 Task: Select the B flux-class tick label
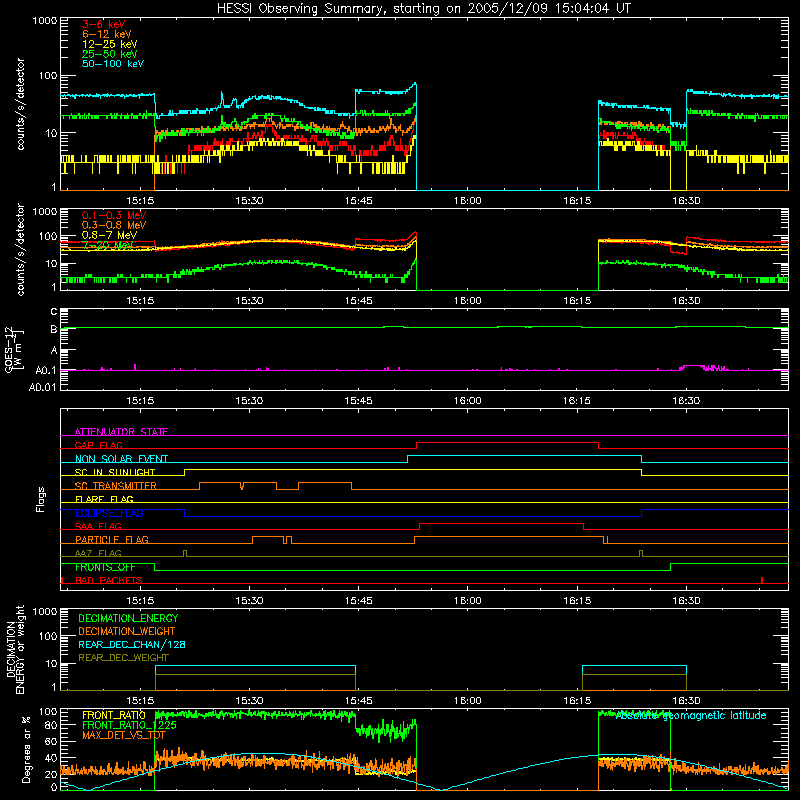[x=54, y=330]
